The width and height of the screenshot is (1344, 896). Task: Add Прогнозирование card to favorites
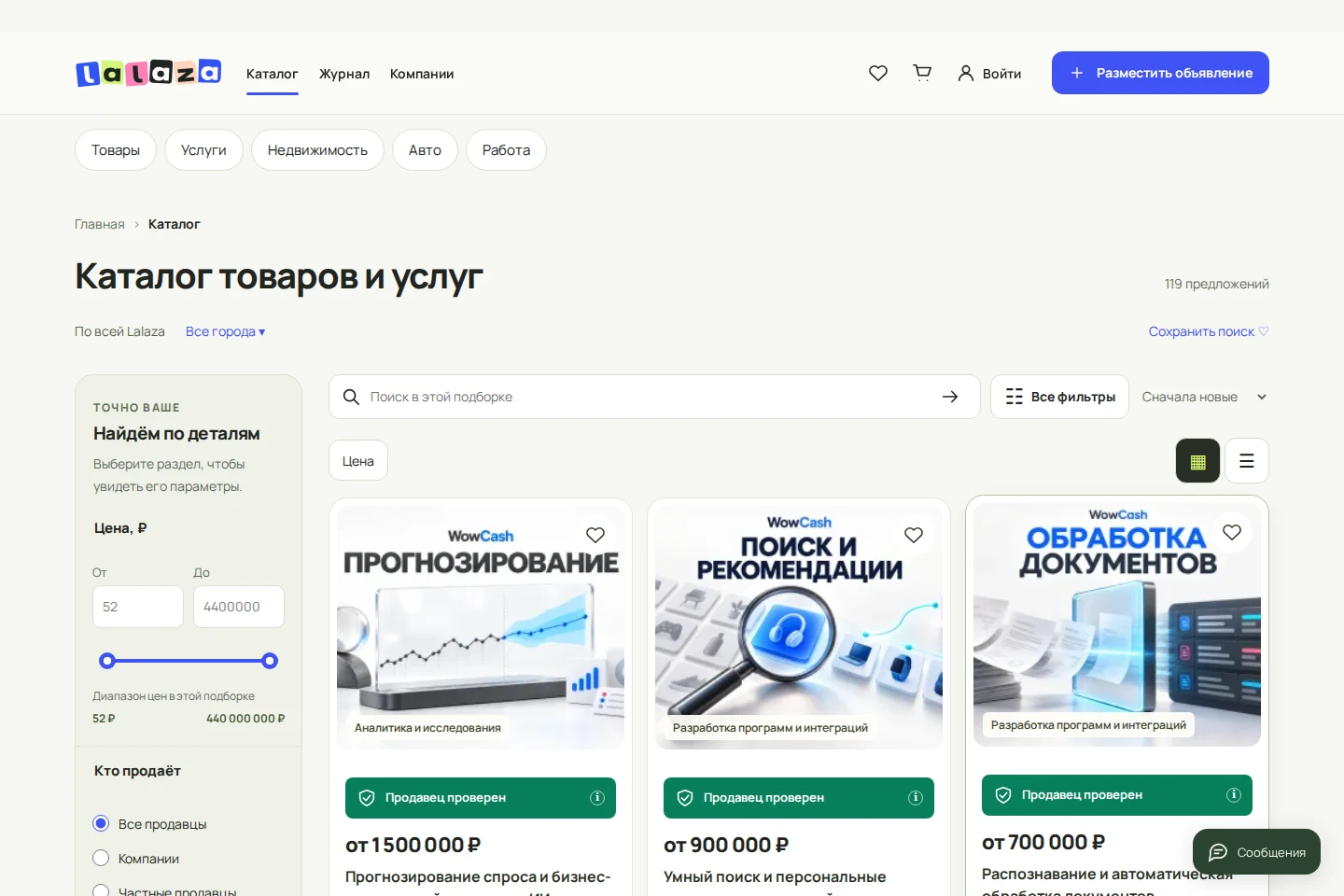coord(595,535)
